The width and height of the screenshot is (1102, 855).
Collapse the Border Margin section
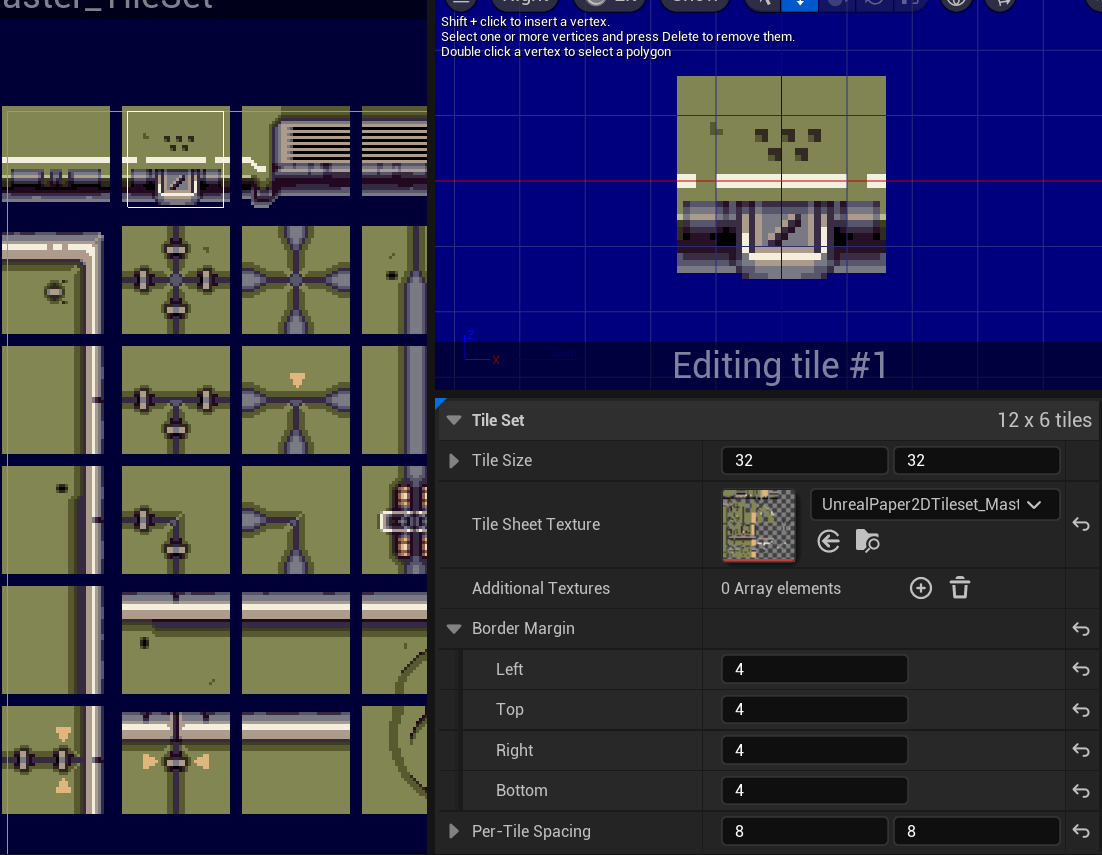coord(453,628)
